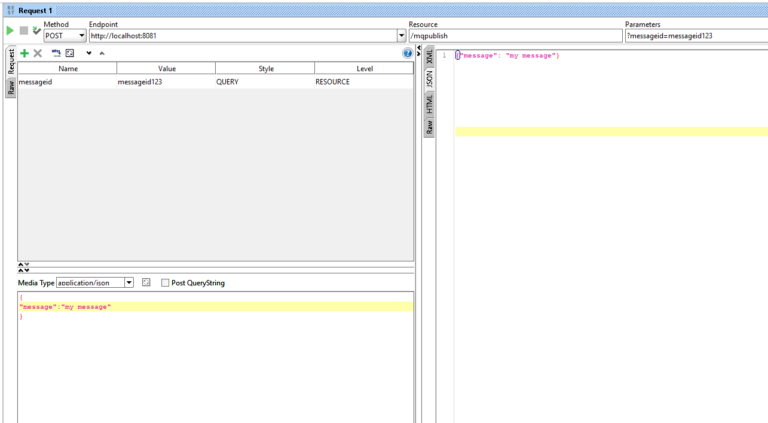
Task: Click the Style column header
Action: click(x=265, y=68)
